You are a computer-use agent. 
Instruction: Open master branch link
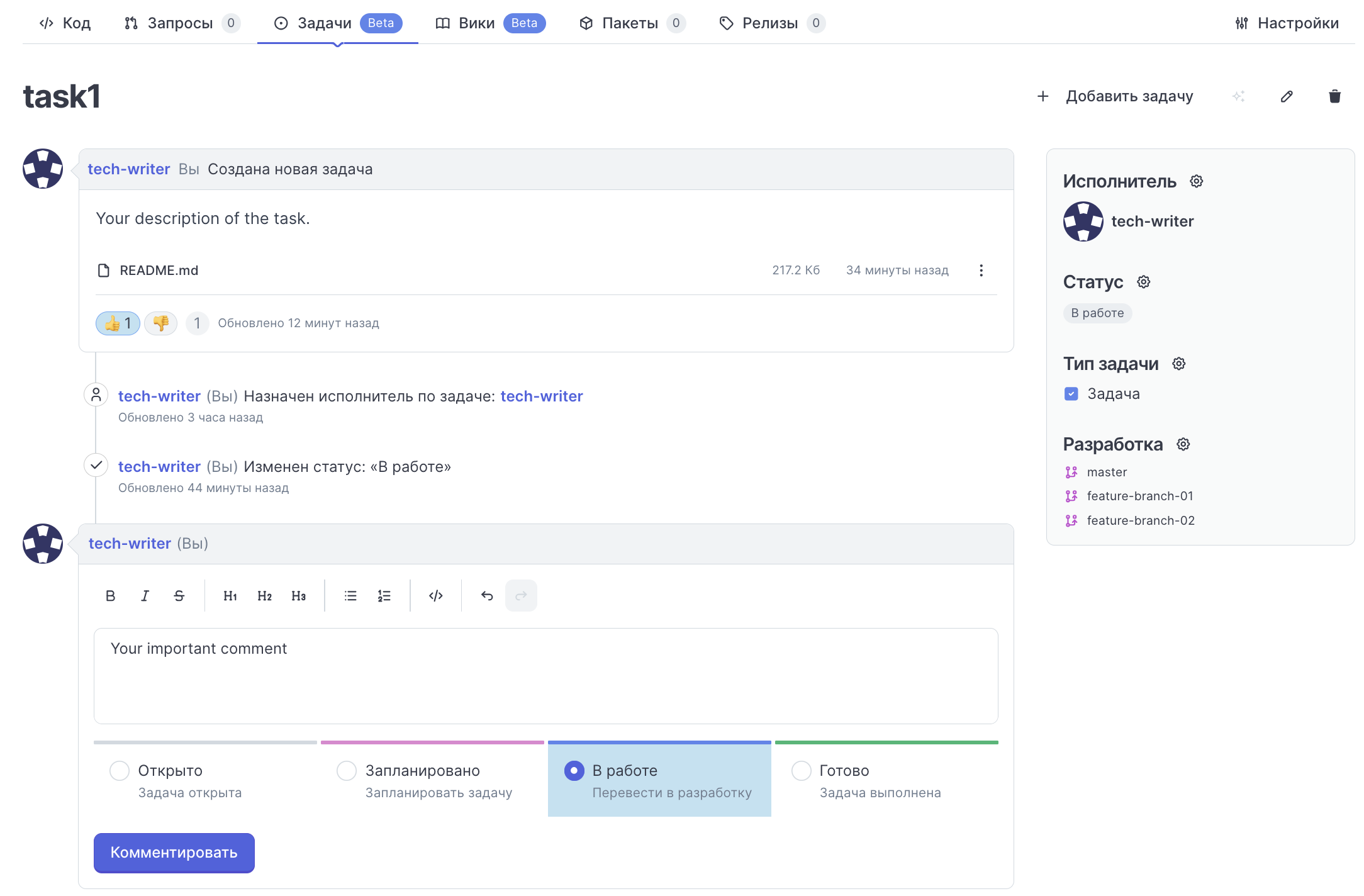[x=1107, y=472]
